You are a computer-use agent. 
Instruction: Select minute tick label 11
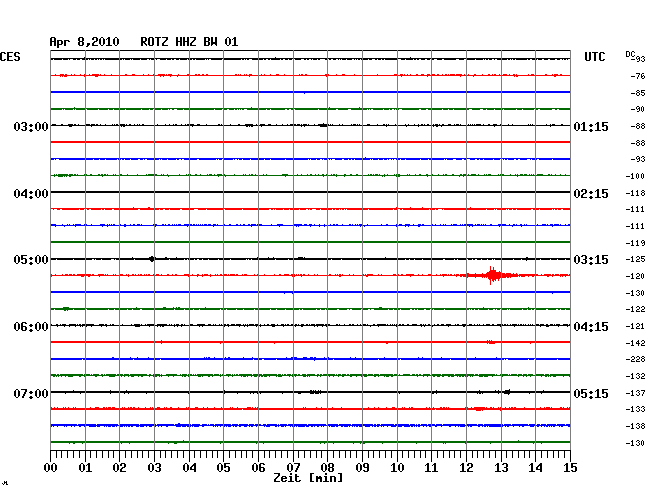coord(431,468)
